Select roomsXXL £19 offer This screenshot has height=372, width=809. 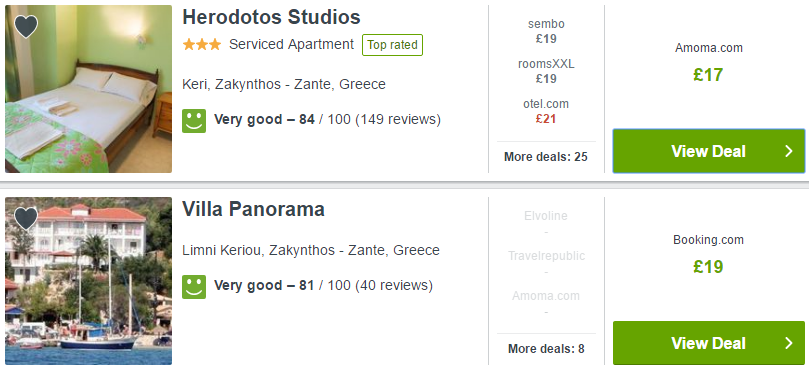coord(546,71)
